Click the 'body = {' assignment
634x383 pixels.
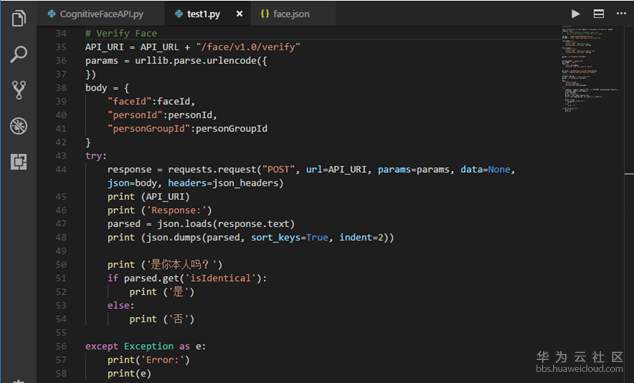(107, 88)
